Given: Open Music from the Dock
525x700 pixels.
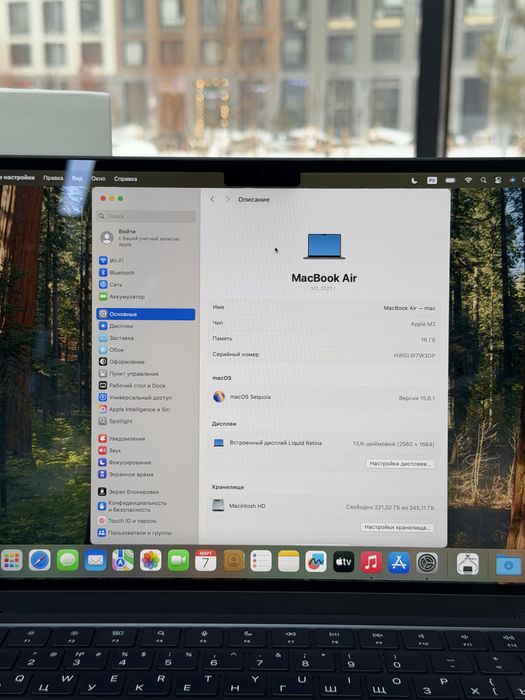Looking at the screenshot, I should [371, 562].
